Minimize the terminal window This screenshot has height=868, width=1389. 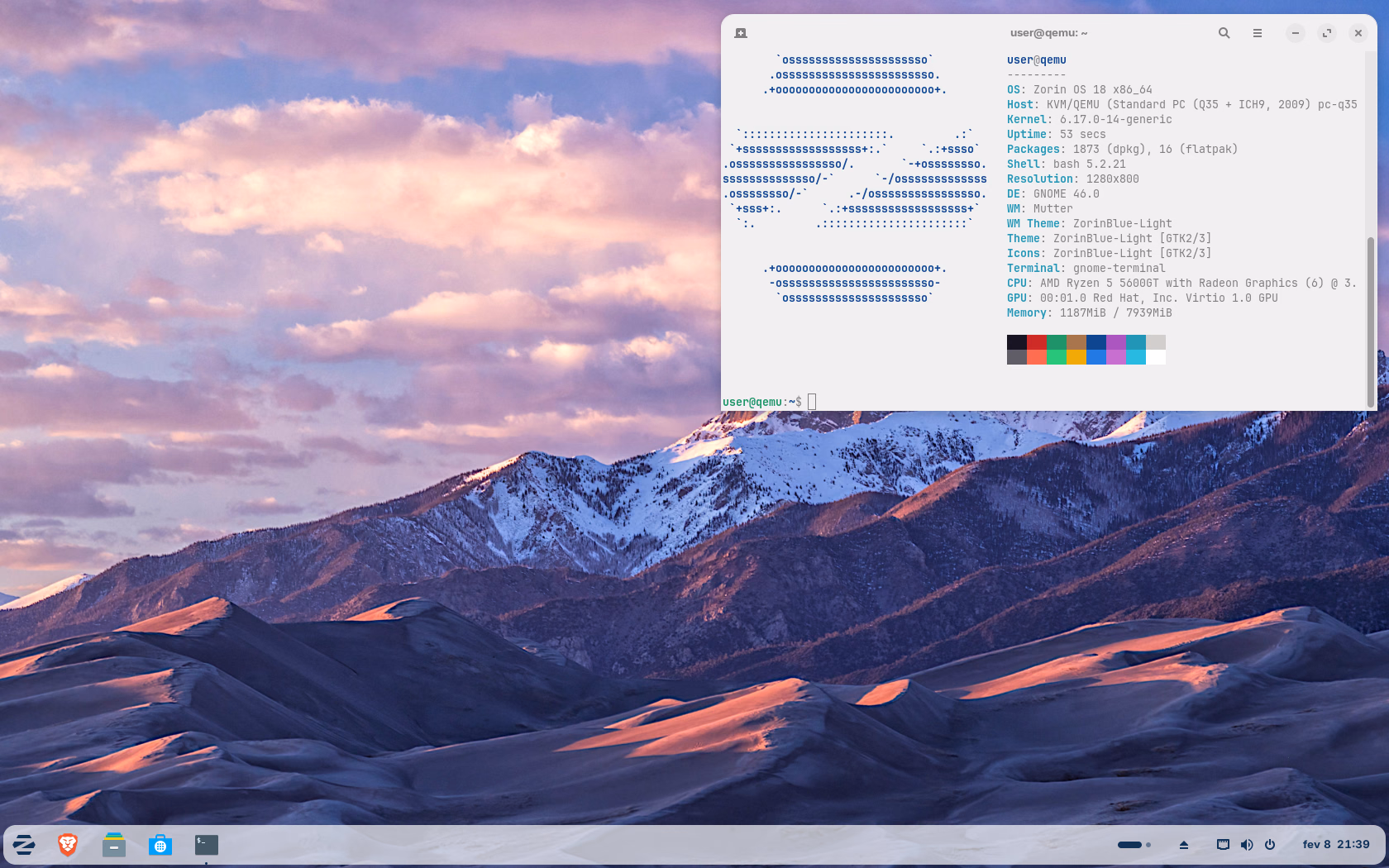tap(1296, 33)
